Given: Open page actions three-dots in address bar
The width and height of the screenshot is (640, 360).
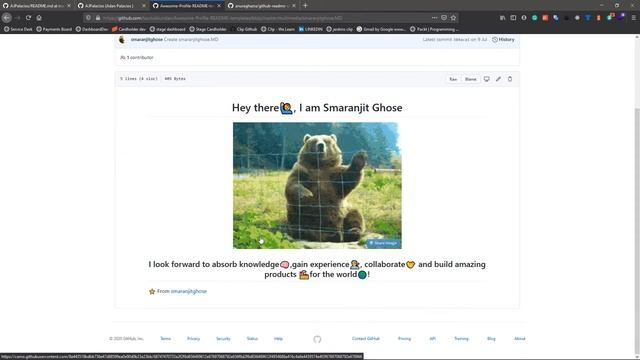Looking at the screenshot, I should pyautogui.click(x=434, y=18).
